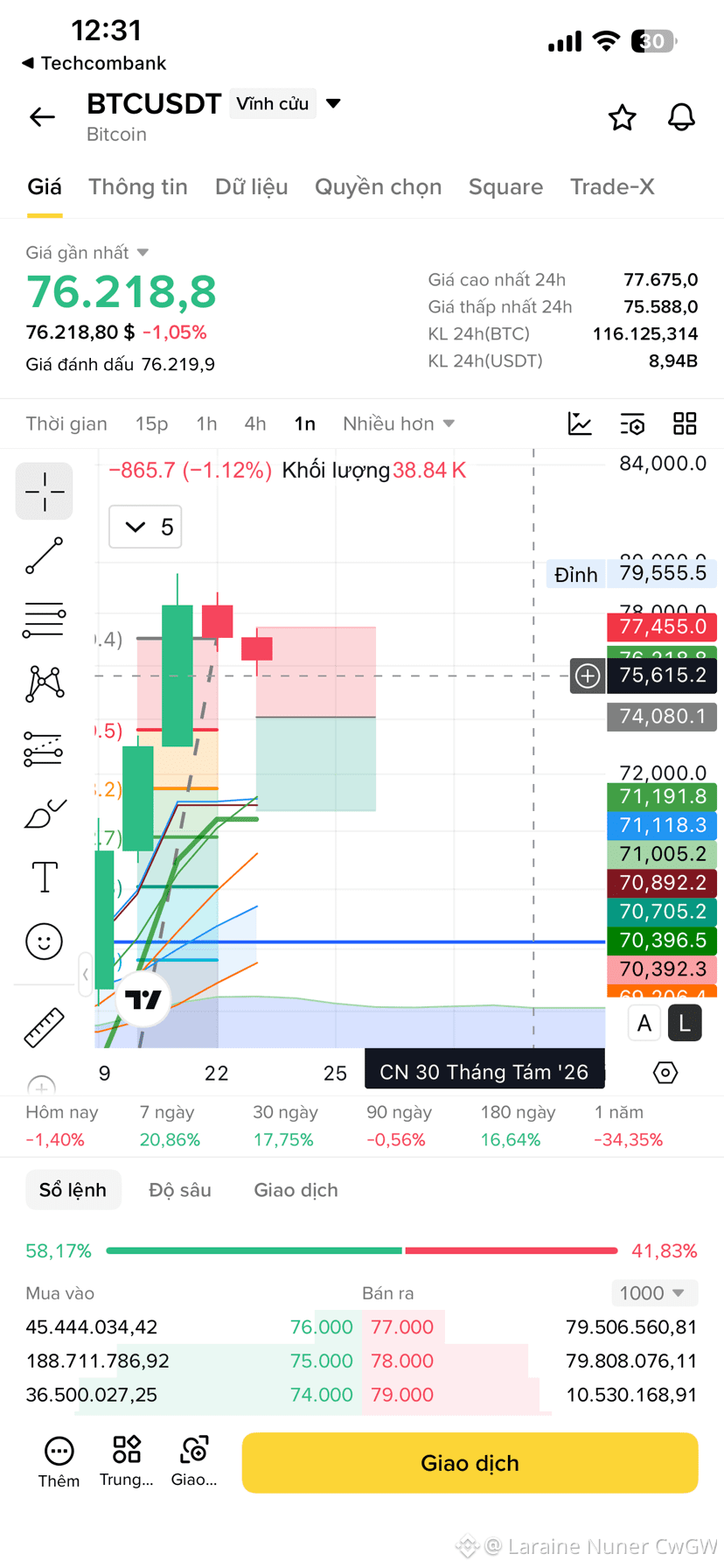
Task: Collapse the drawing toolbar side handle
Action: click(85, 974)
